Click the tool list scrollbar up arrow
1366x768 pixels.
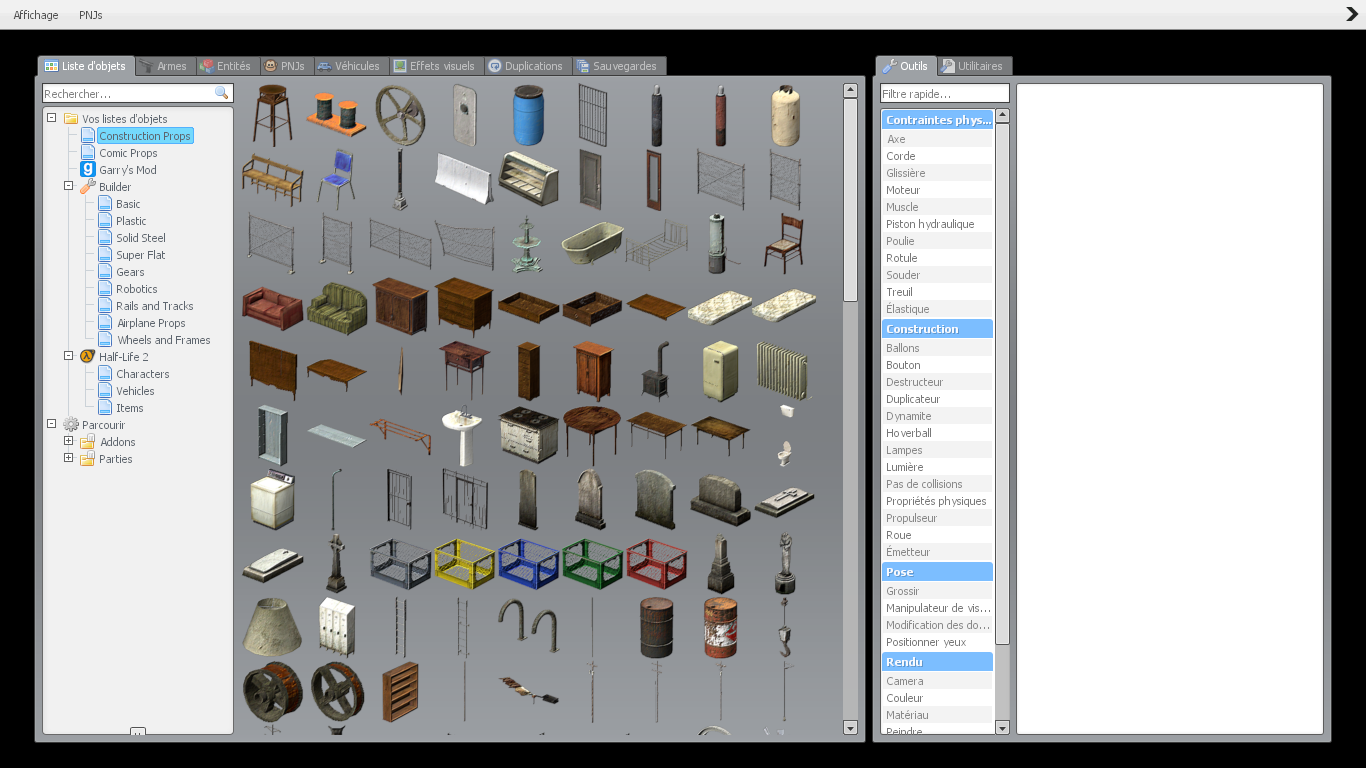click(1002, 116)
